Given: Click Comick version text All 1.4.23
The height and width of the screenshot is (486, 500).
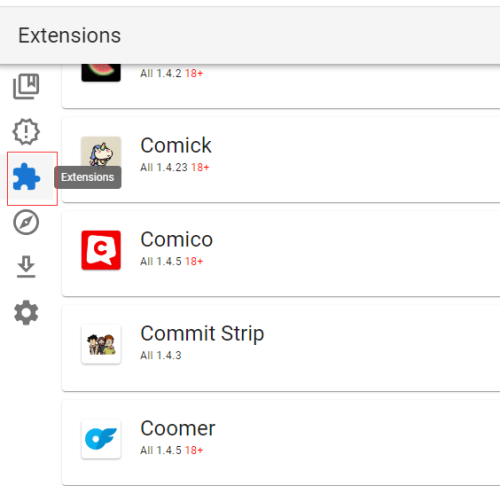Looking at the screenshot, I should 164,167.
